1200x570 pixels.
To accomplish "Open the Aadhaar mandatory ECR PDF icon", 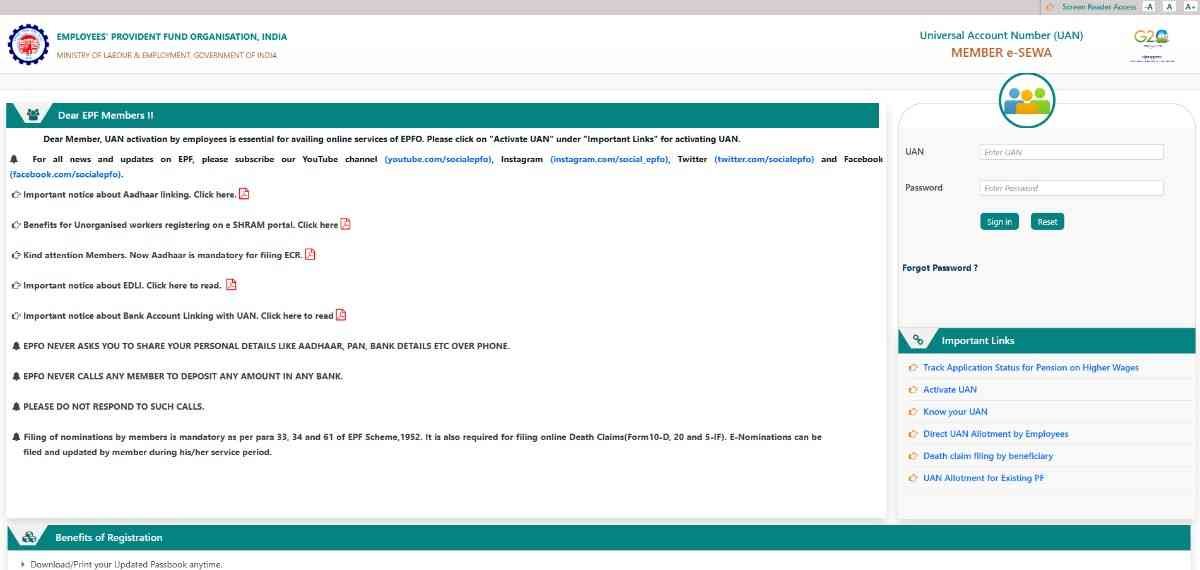I will click(x=310, y=254).
